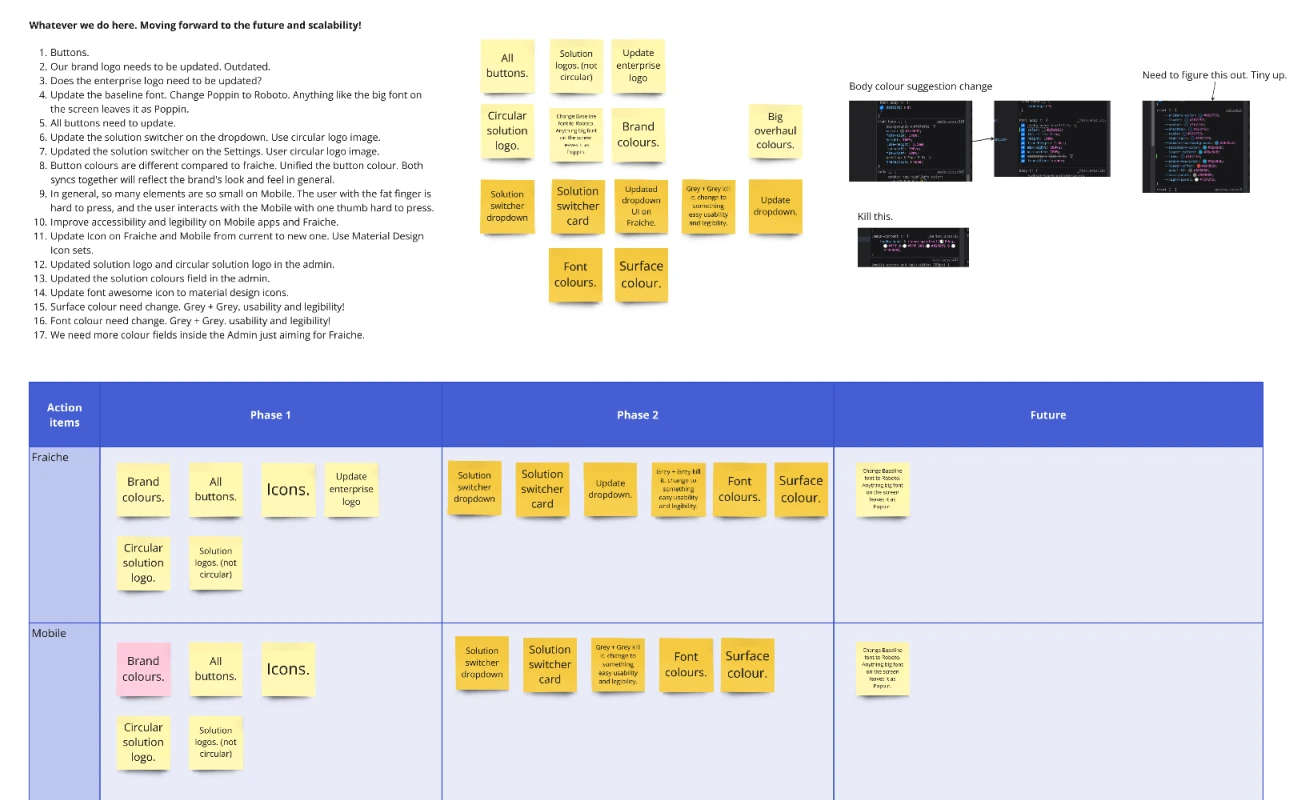The width and height of the screenshot is (1291, 800).
Task: Click the Icons note in the Mobile row
Action: point(288,669)
